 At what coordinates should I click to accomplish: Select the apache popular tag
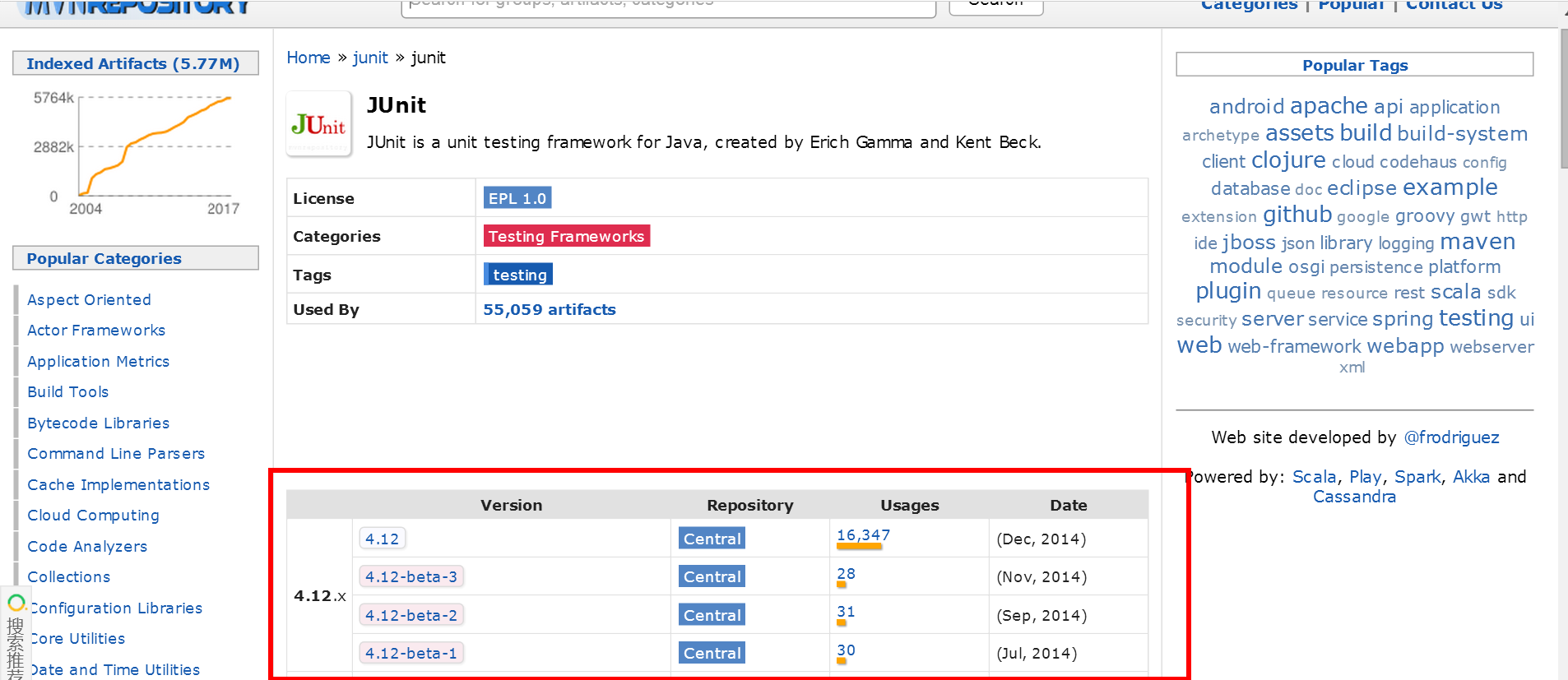coord(1329,106)
